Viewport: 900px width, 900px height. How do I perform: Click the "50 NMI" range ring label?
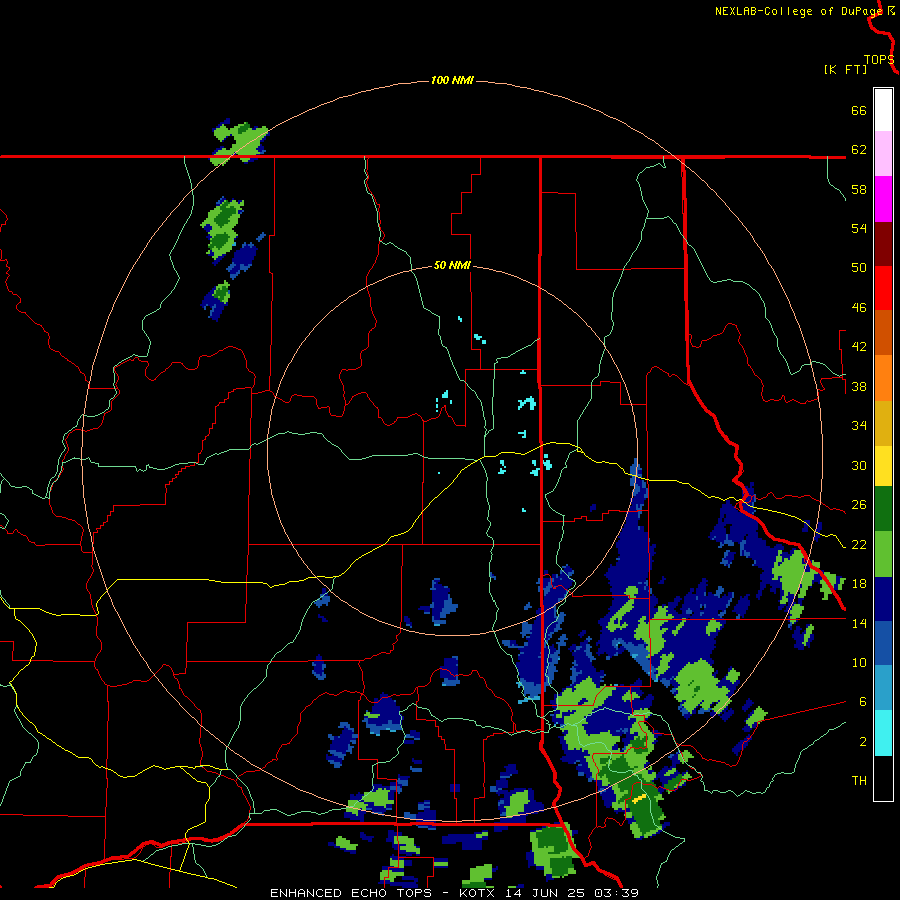point(452,265)
